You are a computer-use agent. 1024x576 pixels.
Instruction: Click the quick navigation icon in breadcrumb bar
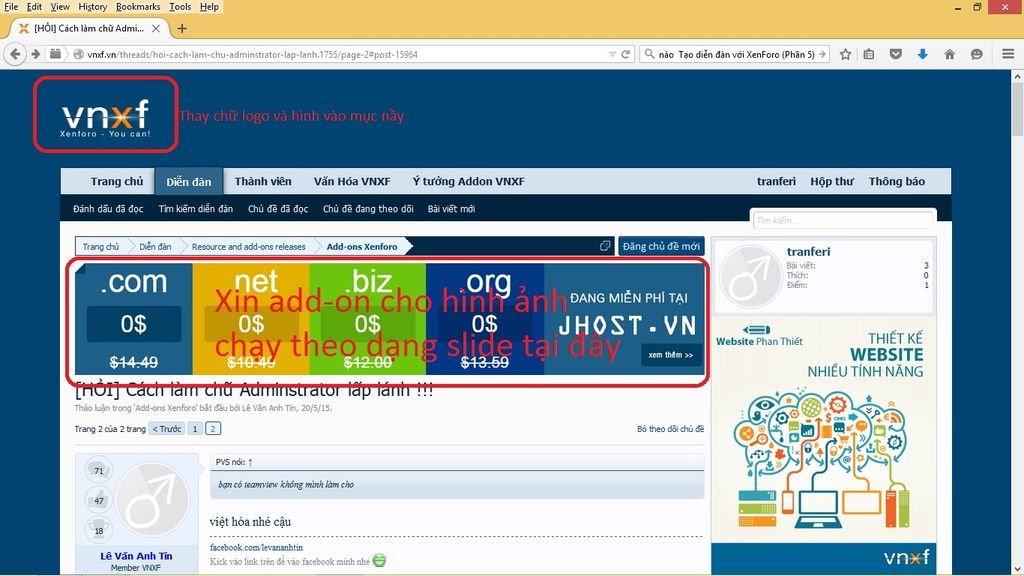point(604,246)
